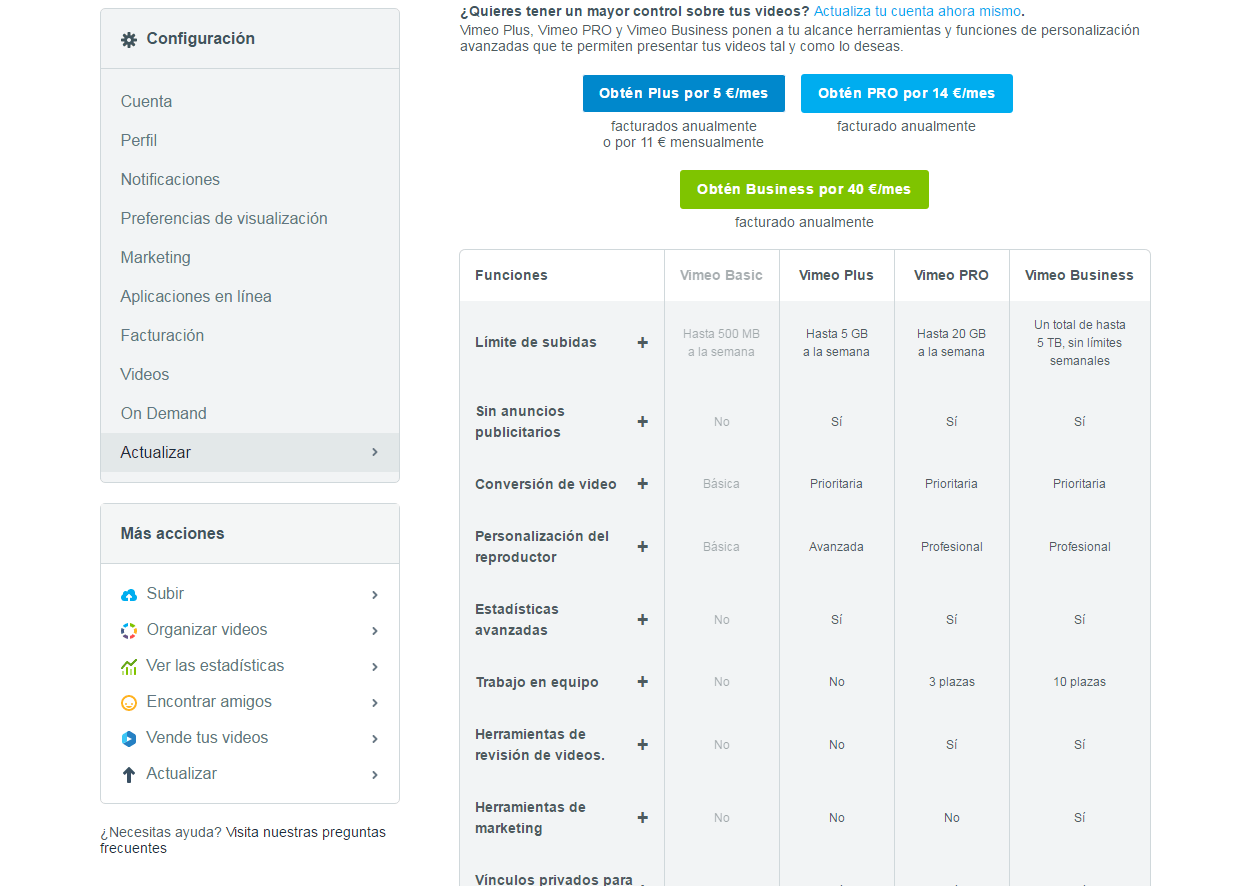Click chevron next to Subir action

[375, 595]
